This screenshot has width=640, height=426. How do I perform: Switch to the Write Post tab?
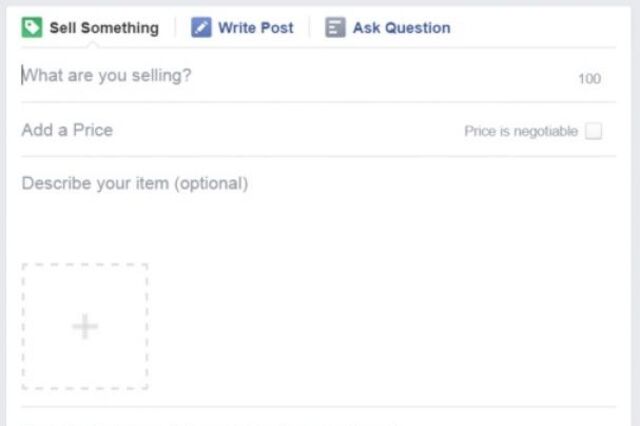point(256,28)
